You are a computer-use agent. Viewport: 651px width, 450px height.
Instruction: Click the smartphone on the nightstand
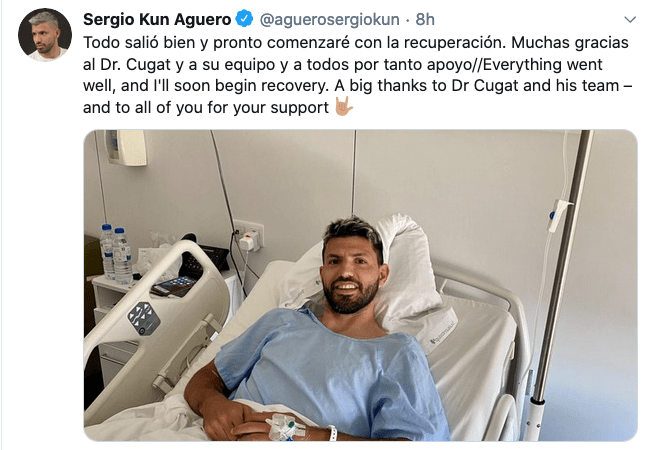click(x=174, y=286)
